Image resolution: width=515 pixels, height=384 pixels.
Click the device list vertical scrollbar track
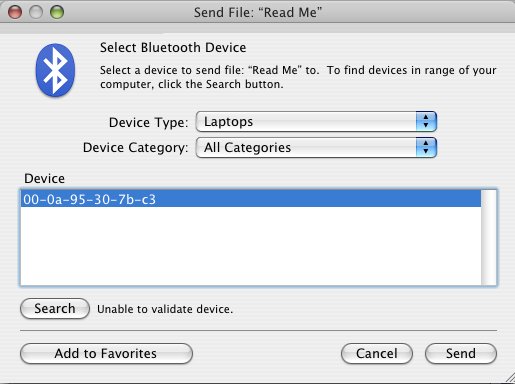489,237
